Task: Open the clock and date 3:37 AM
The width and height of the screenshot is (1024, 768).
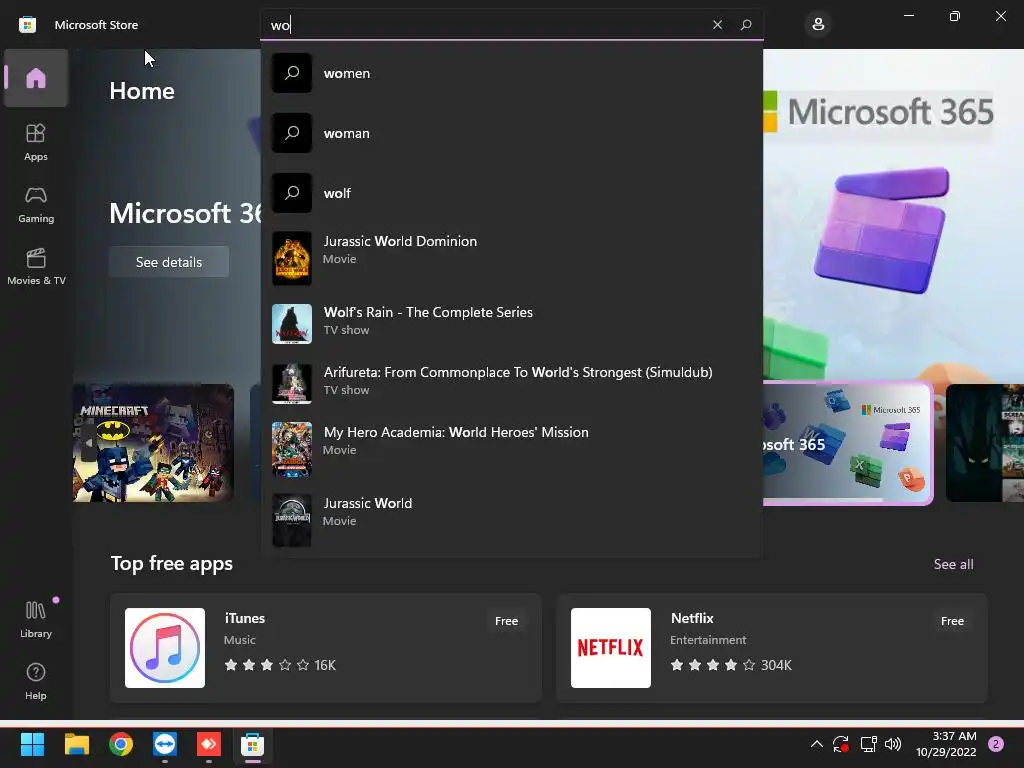Action: pyautogui.click(x=946, y=744)
